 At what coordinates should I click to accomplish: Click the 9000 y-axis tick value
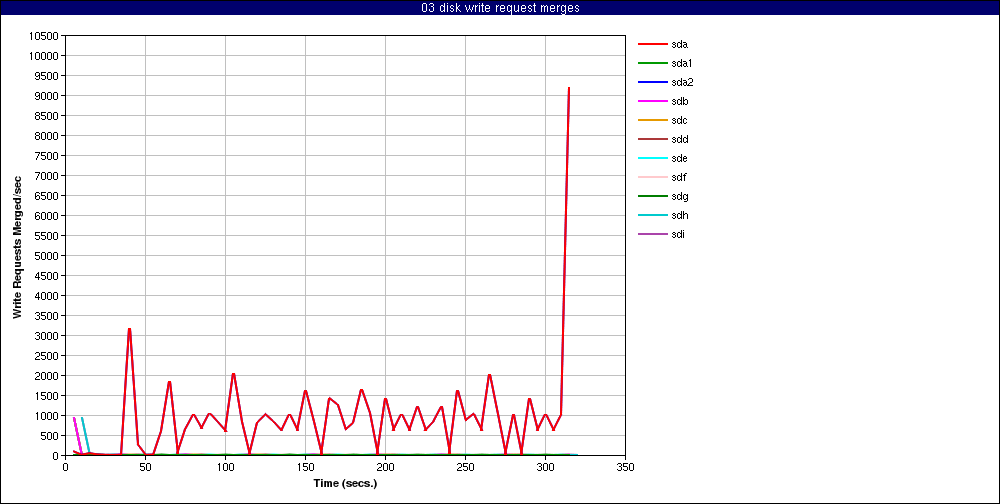[47, 96]
